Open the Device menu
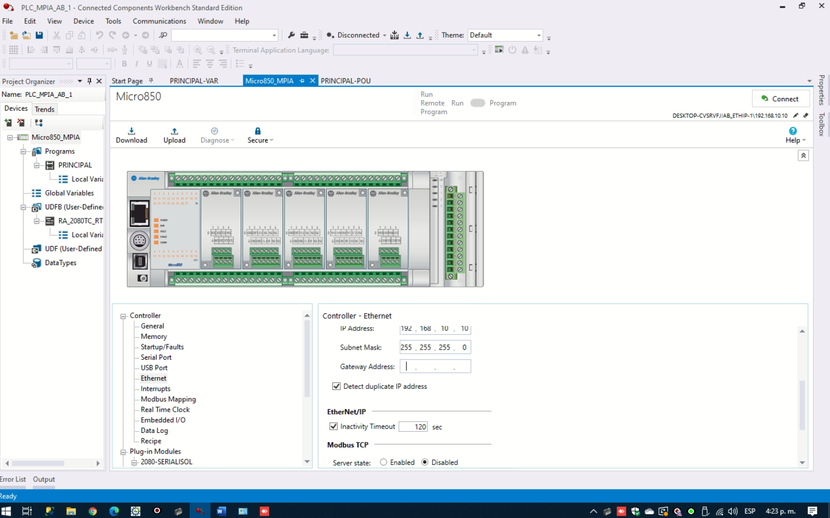Viewport: 830px width, 518px height. (83, 21)
